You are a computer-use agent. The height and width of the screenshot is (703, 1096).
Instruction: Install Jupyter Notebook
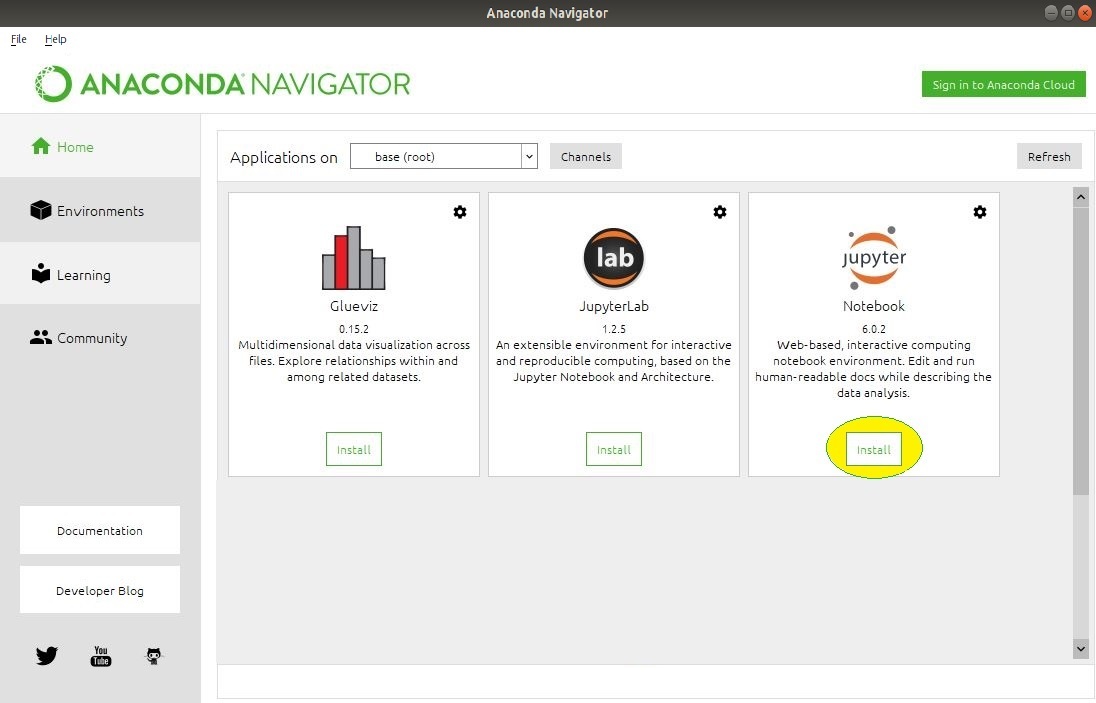tap(874, 449)
